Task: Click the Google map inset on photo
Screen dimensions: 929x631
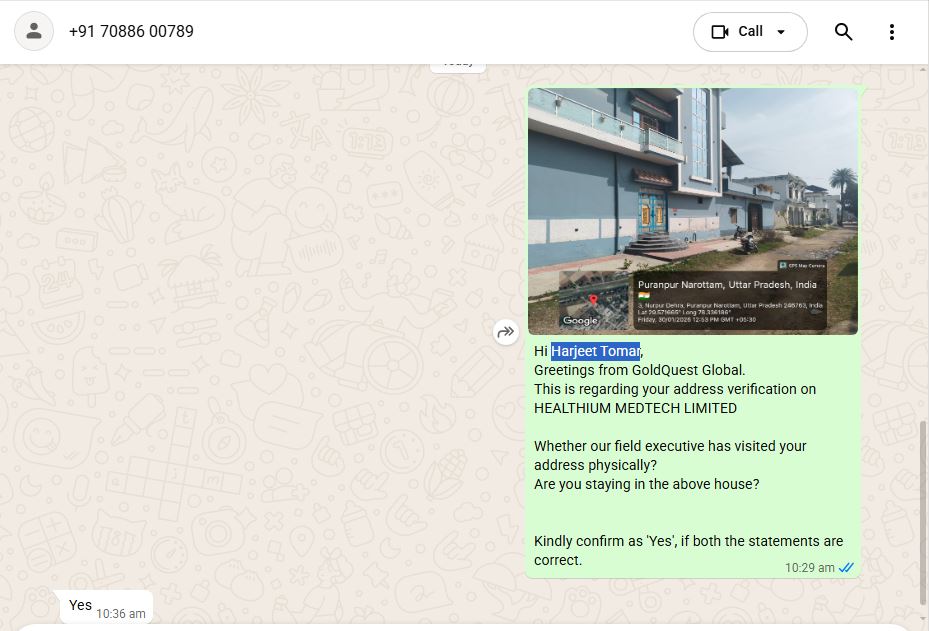Action: click(x=594, y=300)
